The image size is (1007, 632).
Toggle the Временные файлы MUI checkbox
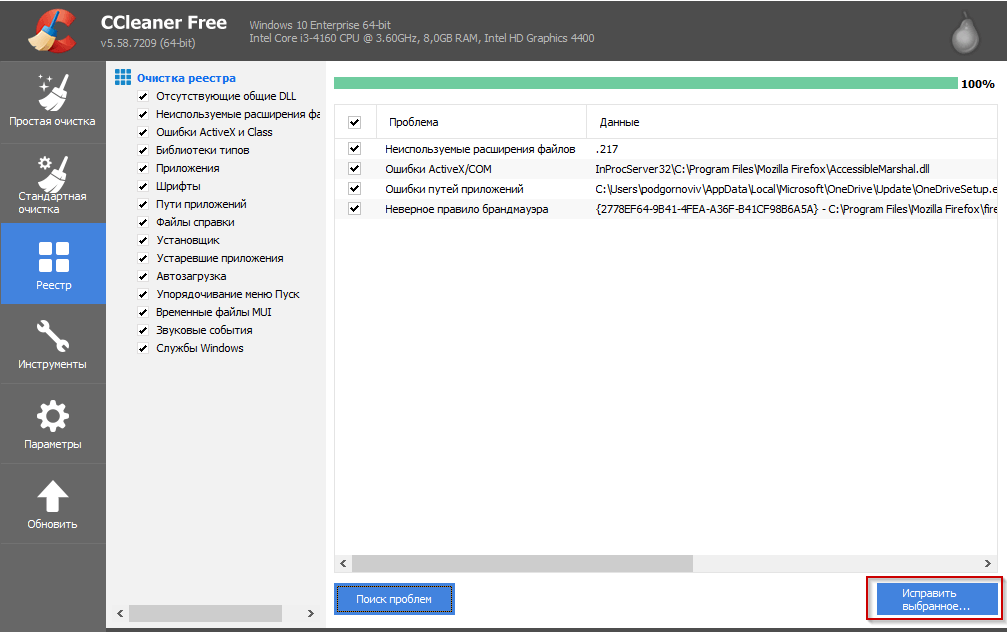click(143, 312)
